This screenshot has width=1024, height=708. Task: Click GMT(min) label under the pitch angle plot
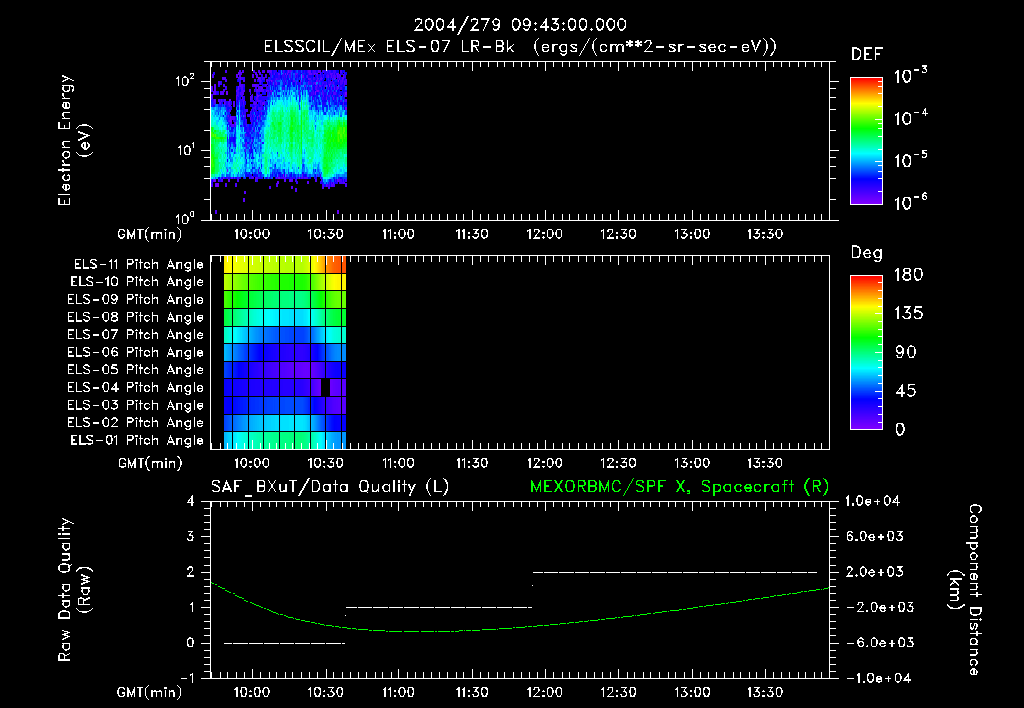click(x=150, y=463)
